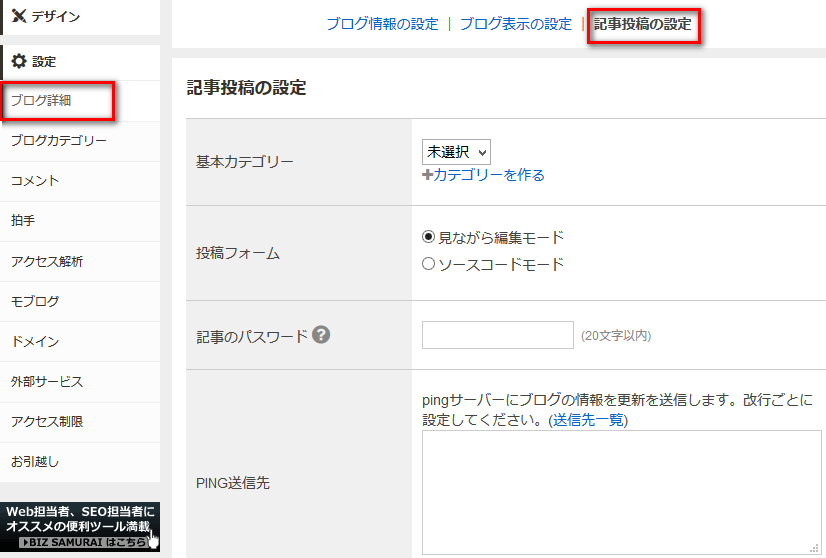
Task: Click the 投稿フォーム row label
Action: pyautogui.click(x=238, y=253)
